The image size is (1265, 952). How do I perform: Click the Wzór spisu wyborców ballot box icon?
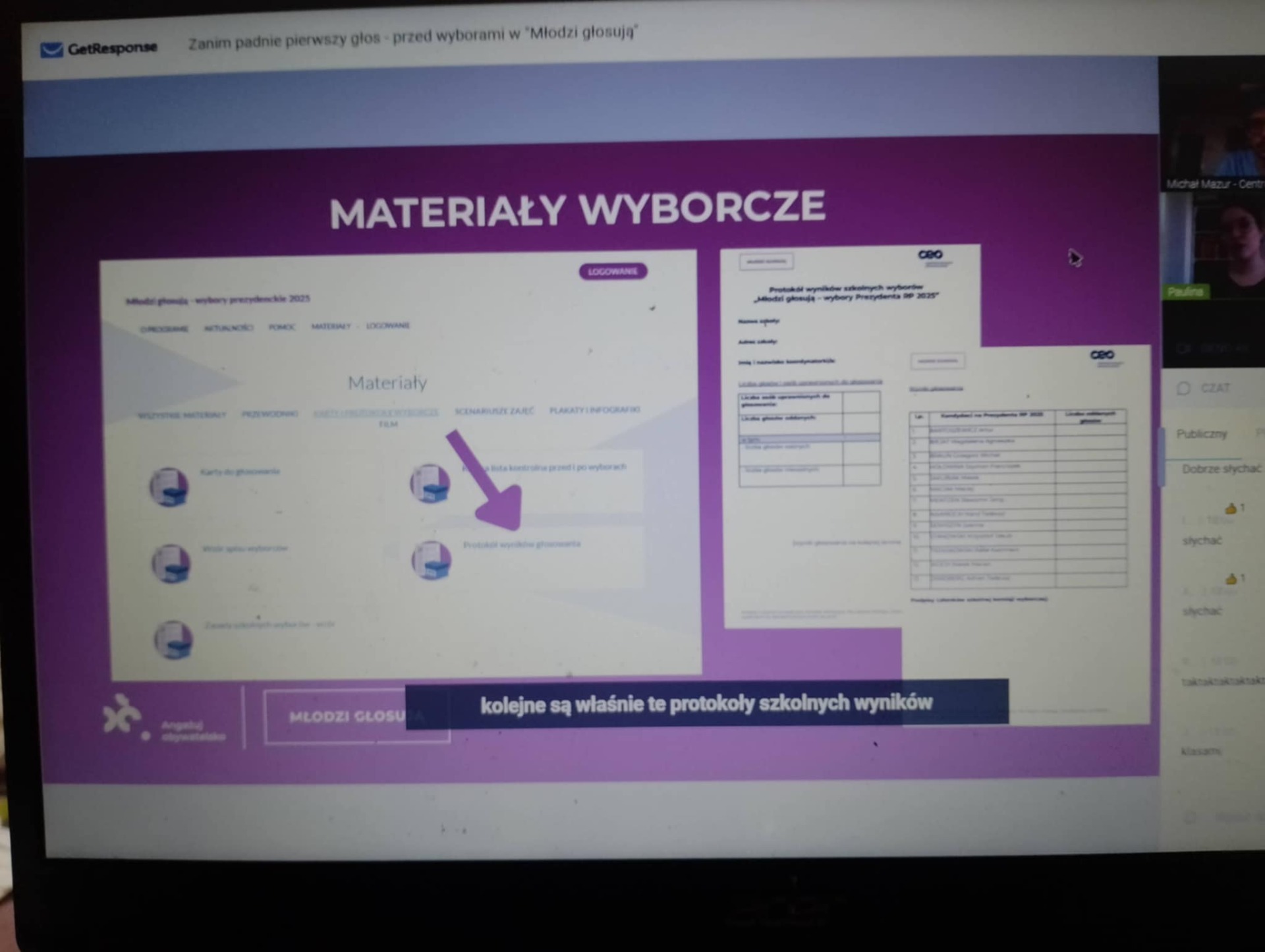click(171, 564)
